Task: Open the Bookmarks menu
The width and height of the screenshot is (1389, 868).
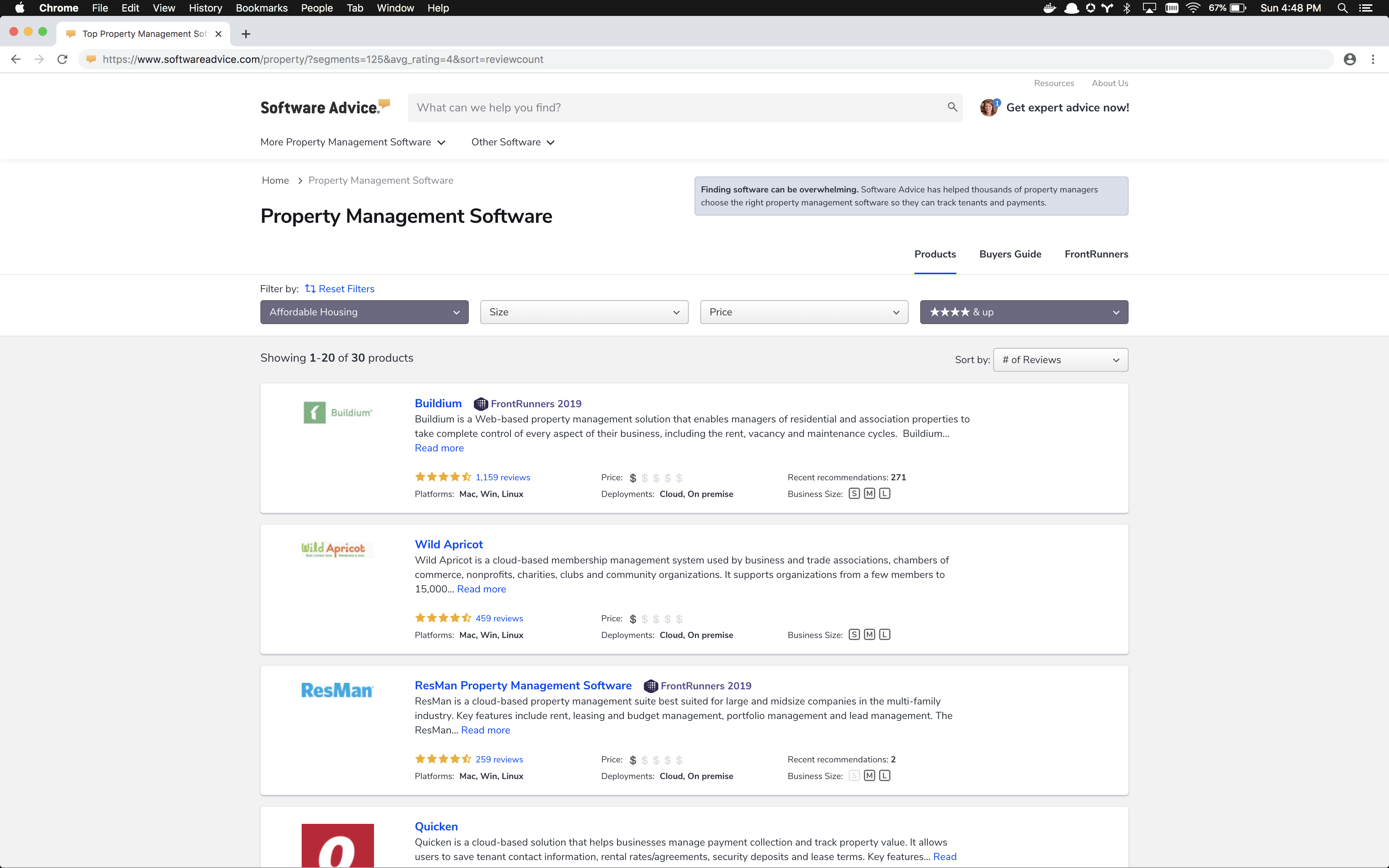Action: (261, 8)
